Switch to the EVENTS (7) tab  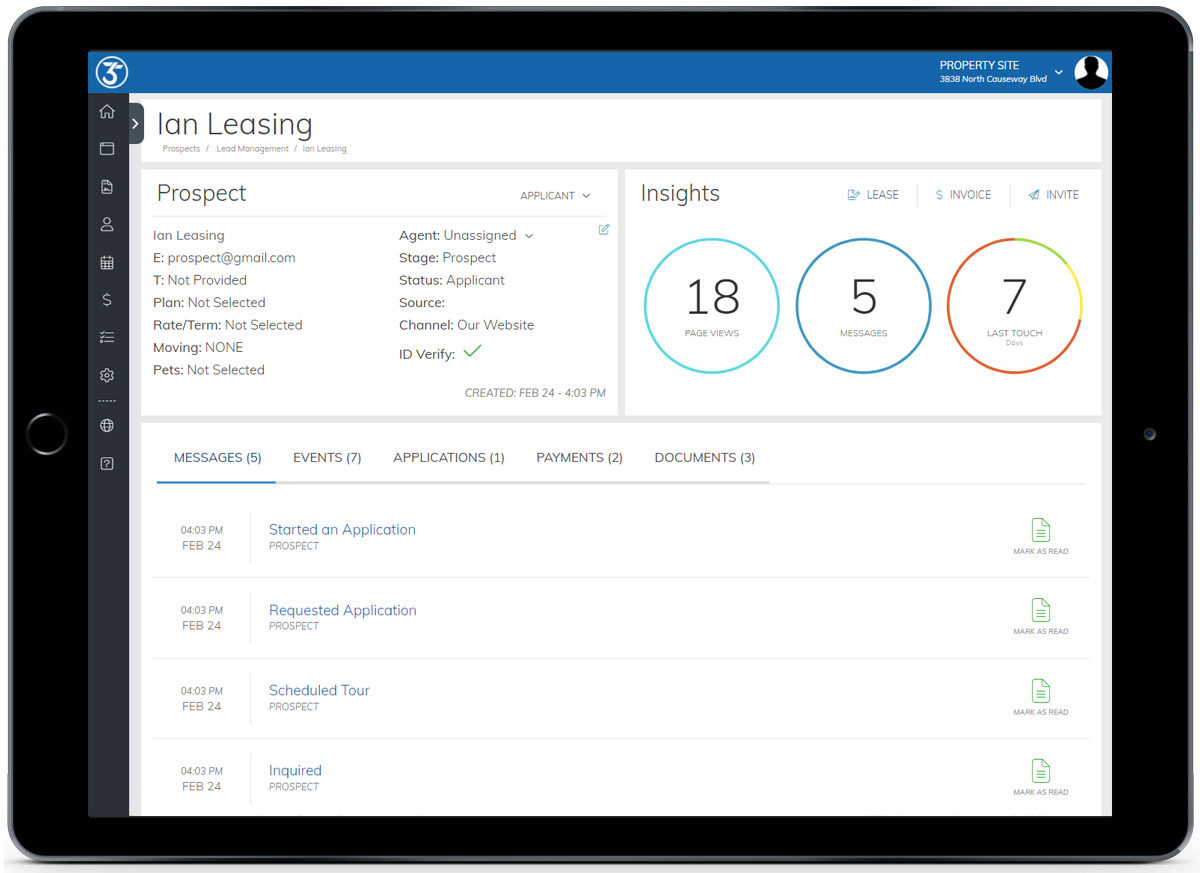tap(327, 457)
